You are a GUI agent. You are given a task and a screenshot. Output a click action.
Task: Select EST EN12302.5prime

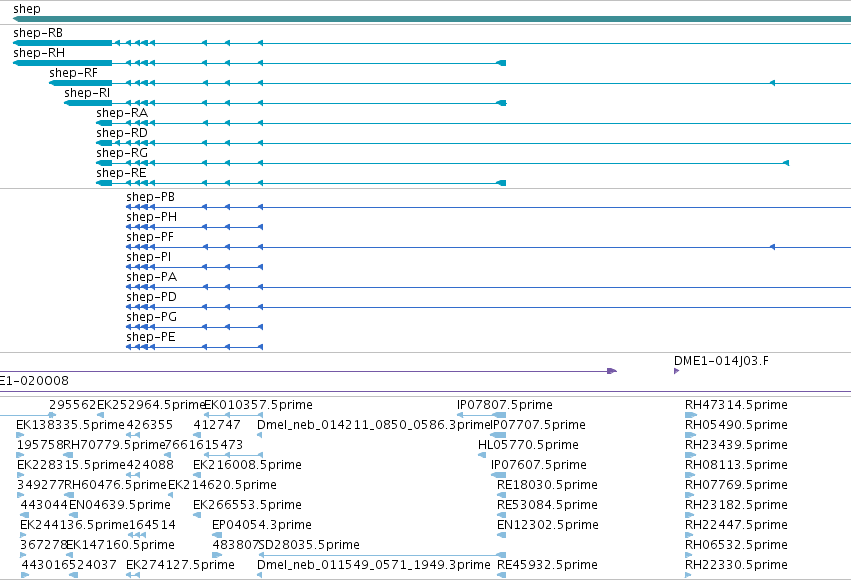point(548,526)
